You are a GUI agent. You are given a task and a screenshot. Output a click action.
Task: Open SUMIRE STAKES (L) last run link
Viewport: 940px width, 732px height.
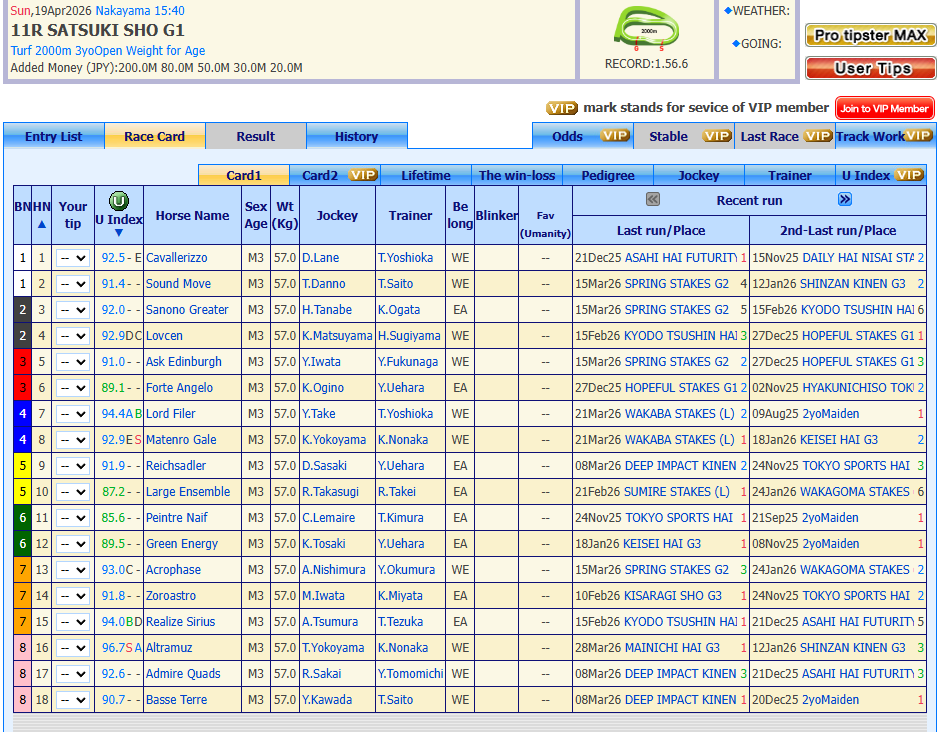click(x=677, y=492)
